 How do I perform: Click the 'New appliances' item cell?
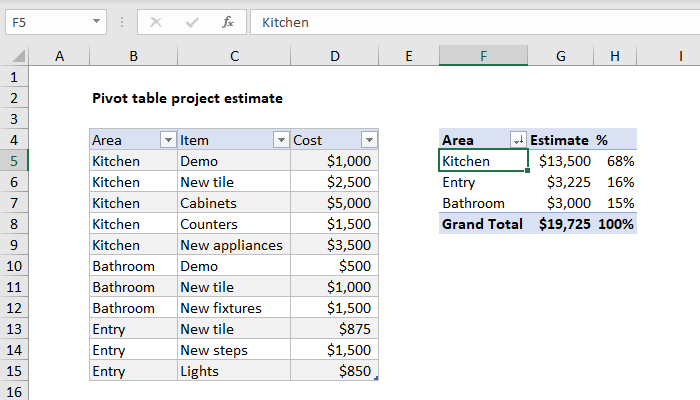(x=234, y=245)
